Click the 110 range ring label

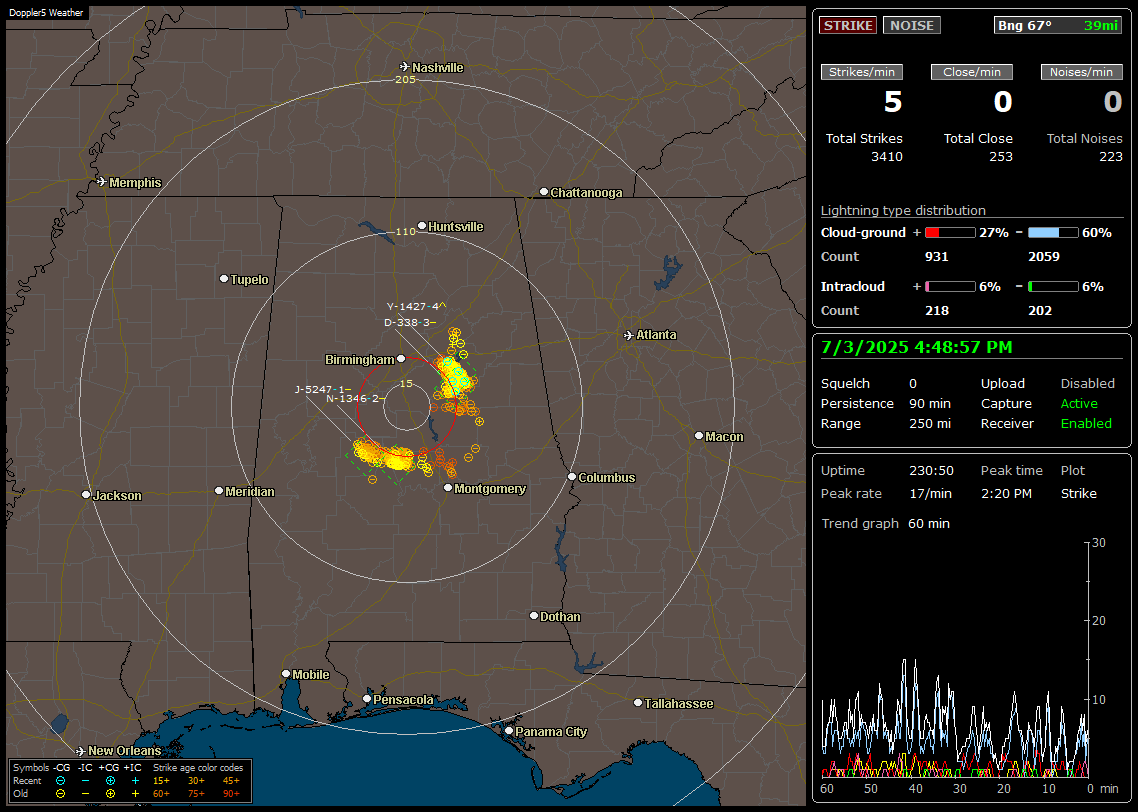point(405,232)
